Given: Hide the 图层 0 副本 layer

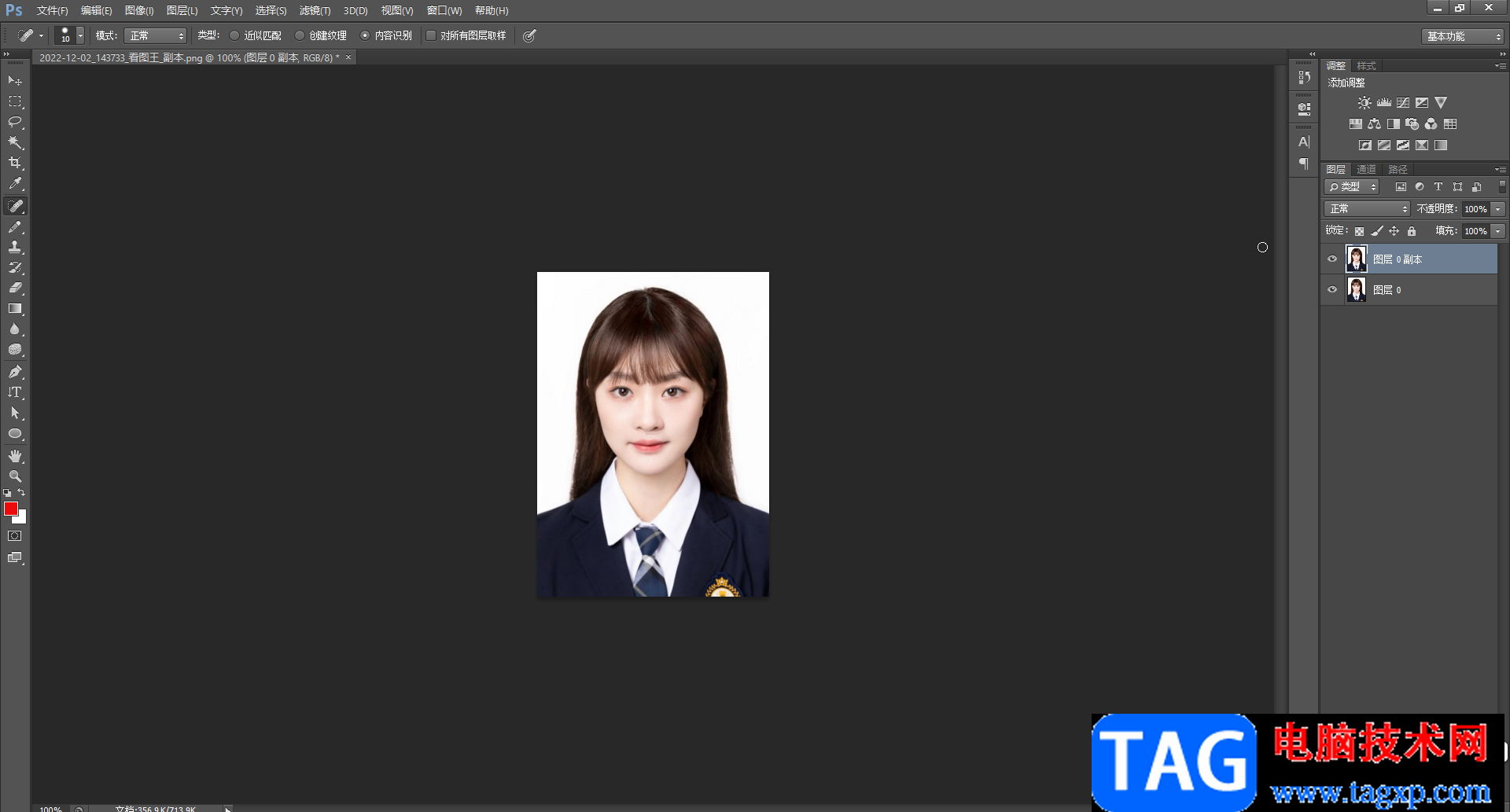Looking at the screenshot, I should 1332,259.
